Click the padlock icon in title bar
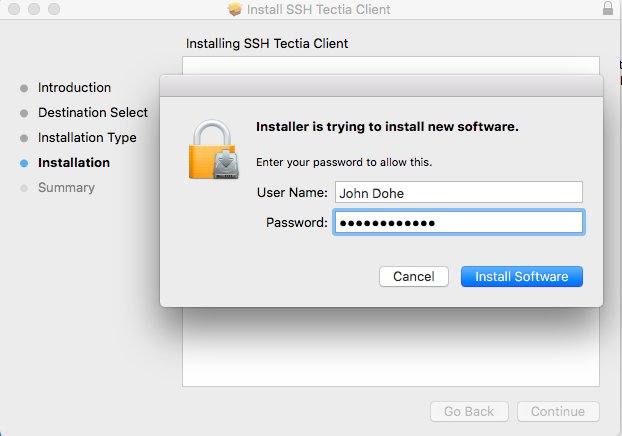 [608, 8]
